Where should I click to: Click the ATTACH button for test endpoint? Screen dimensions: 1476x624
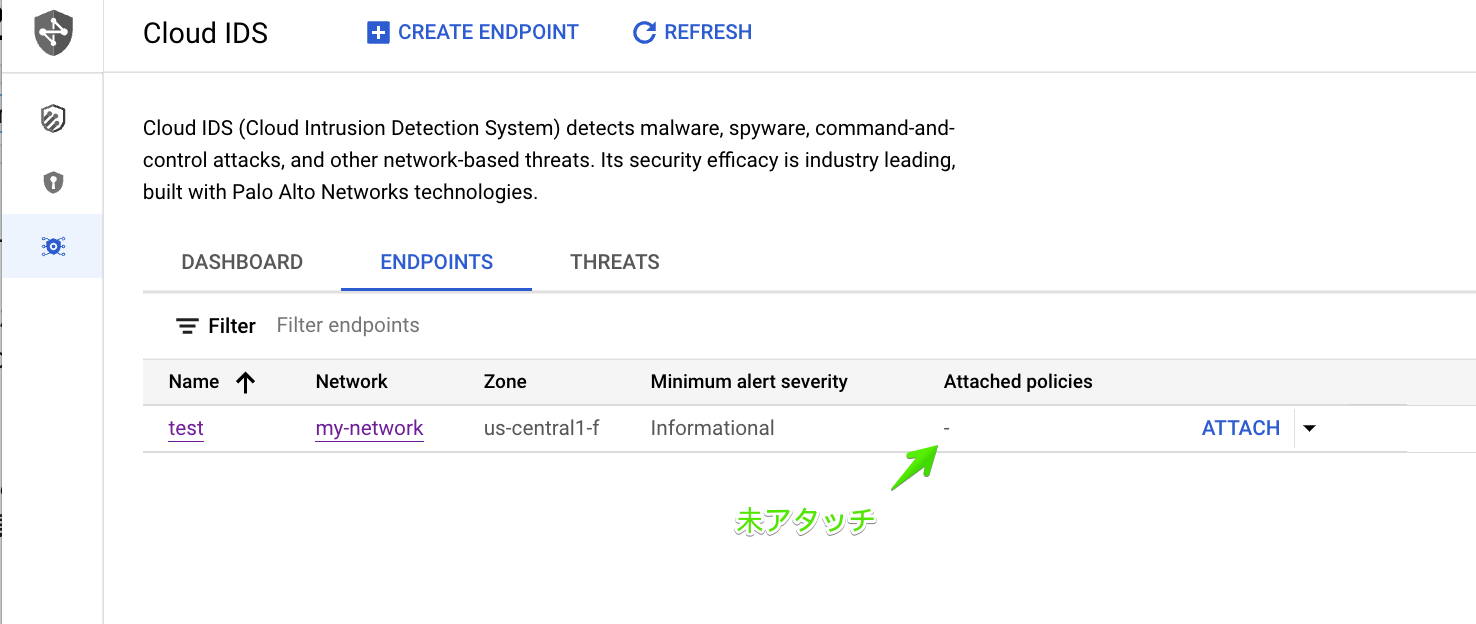coord(1240,428)
